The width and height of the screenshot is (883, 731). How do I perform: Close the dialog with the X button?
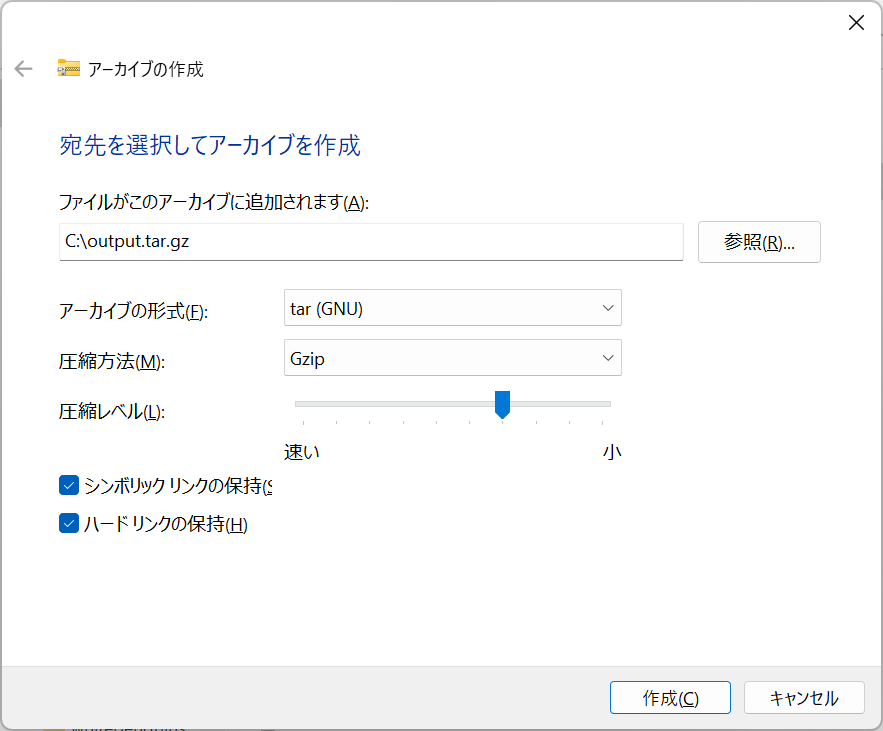(856, 22)
